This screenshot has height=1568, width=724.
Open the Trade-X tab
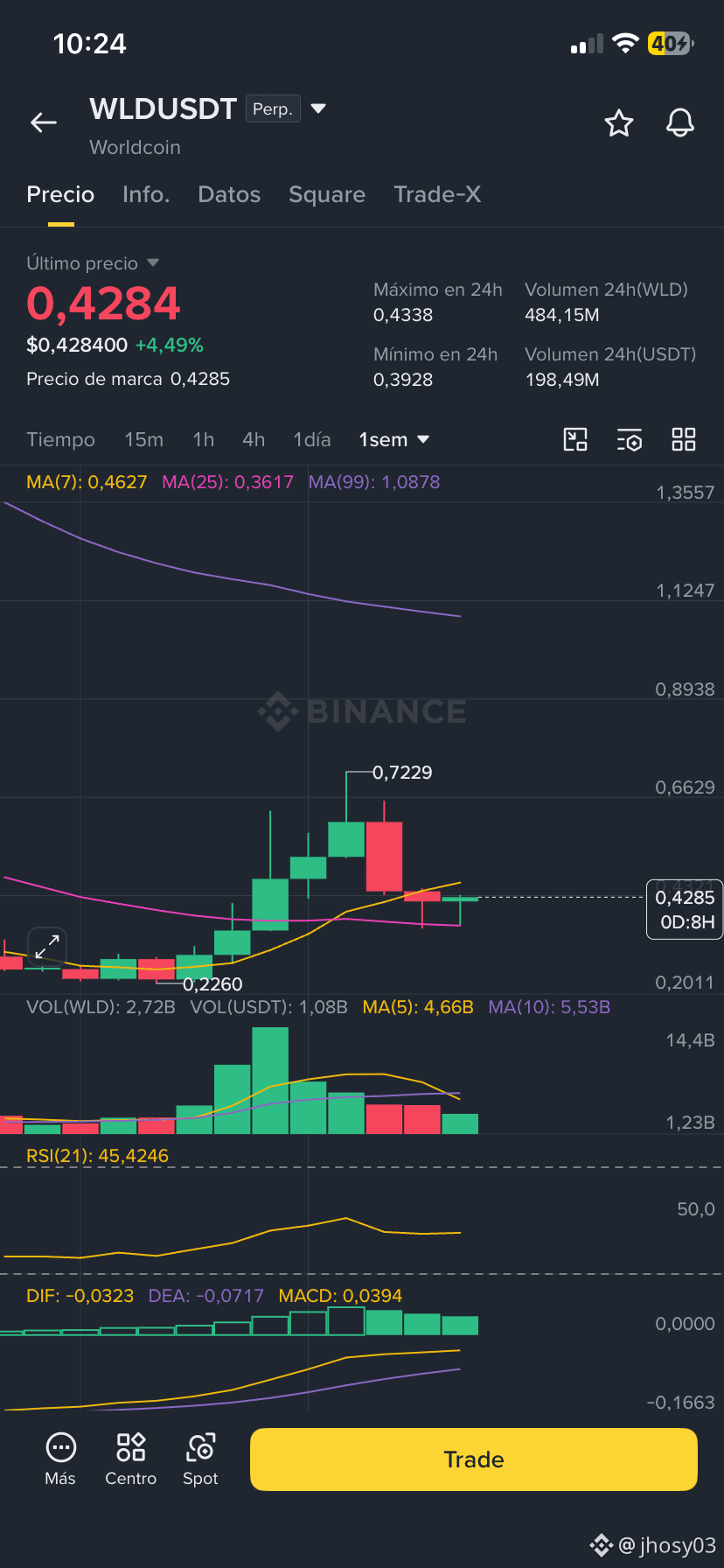point(437,194)
